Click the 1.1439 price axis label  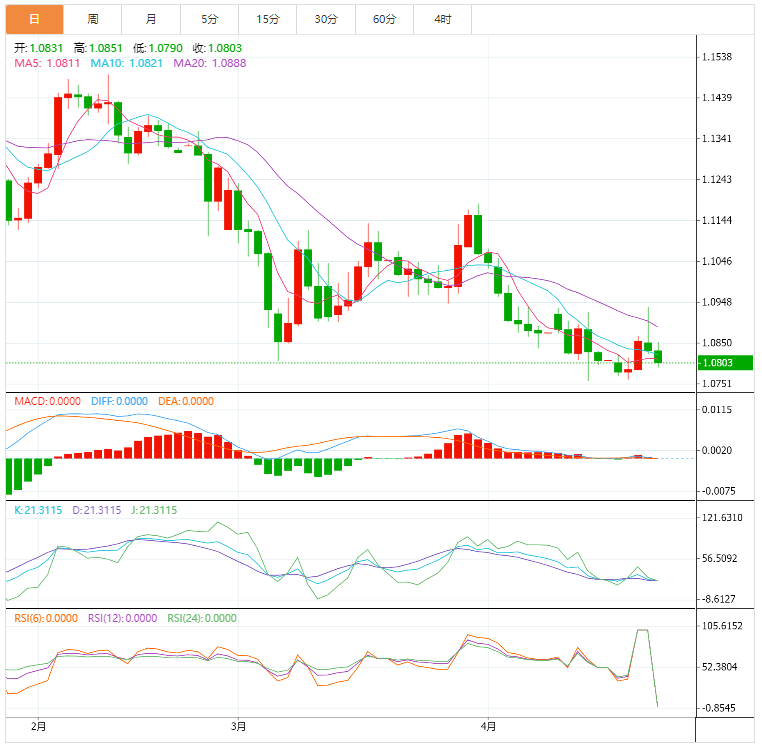click(x=717, y=98)
